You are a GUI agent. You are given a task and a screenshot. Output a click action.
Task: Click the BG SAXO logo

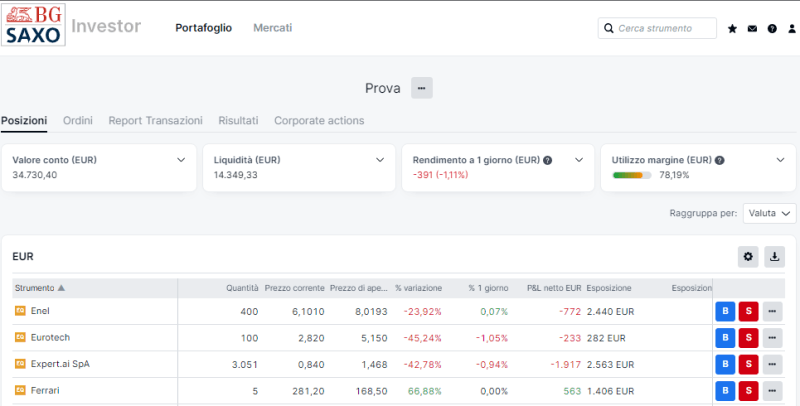pyautogui.click(x=33, y=24)
